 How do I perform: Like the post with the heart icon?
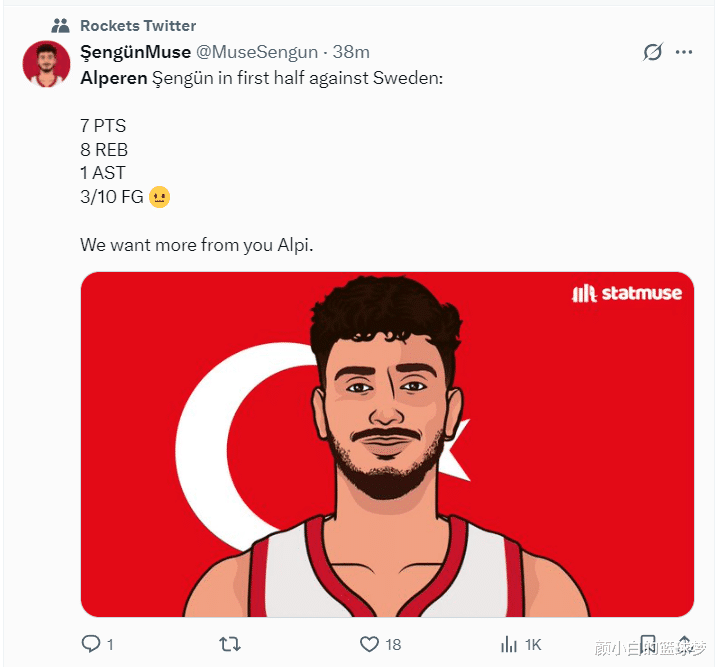(x=369, y=644)
